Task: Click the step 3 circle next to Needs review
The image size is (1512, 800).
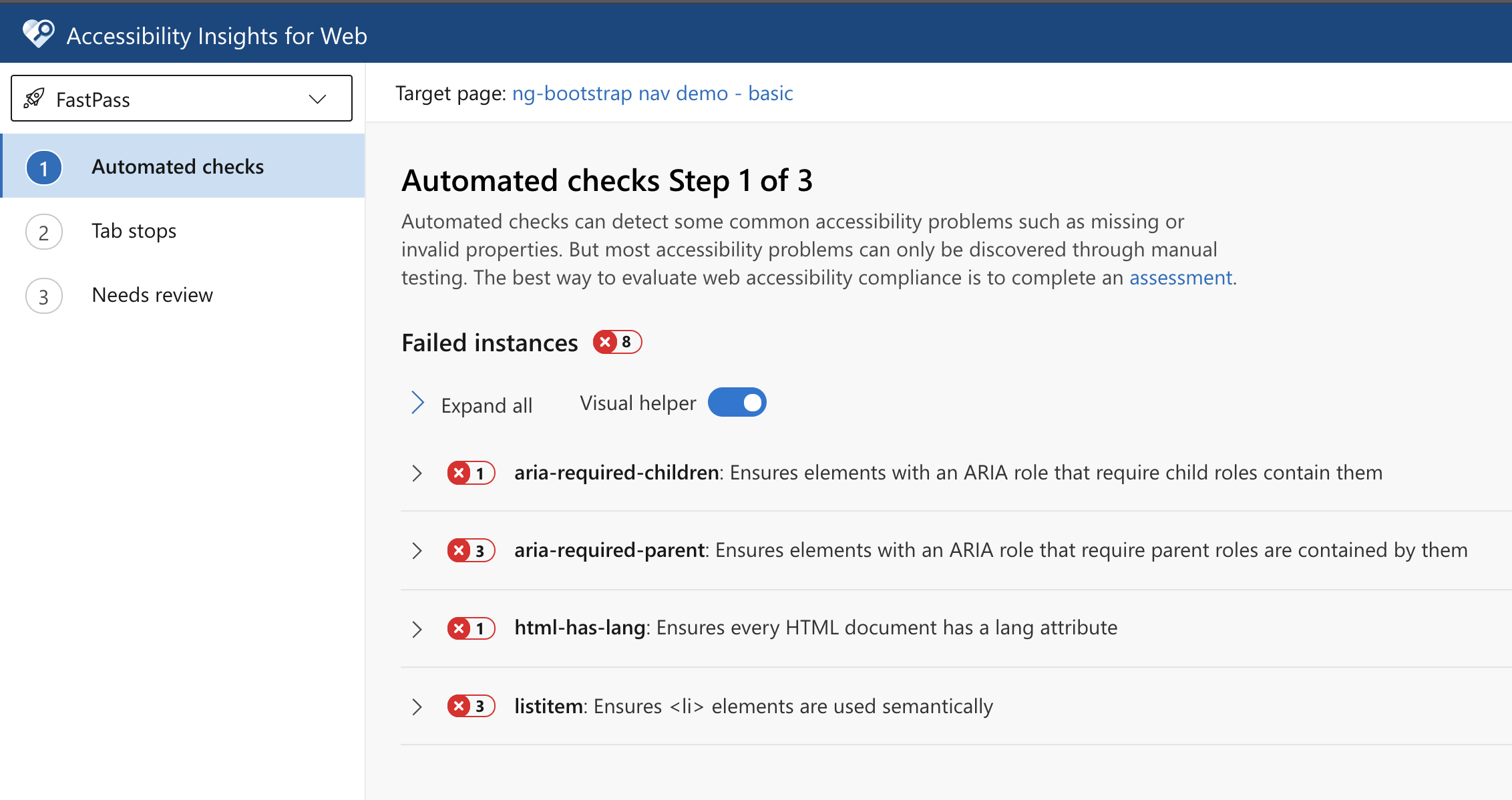Action: [x=43, y=295]
